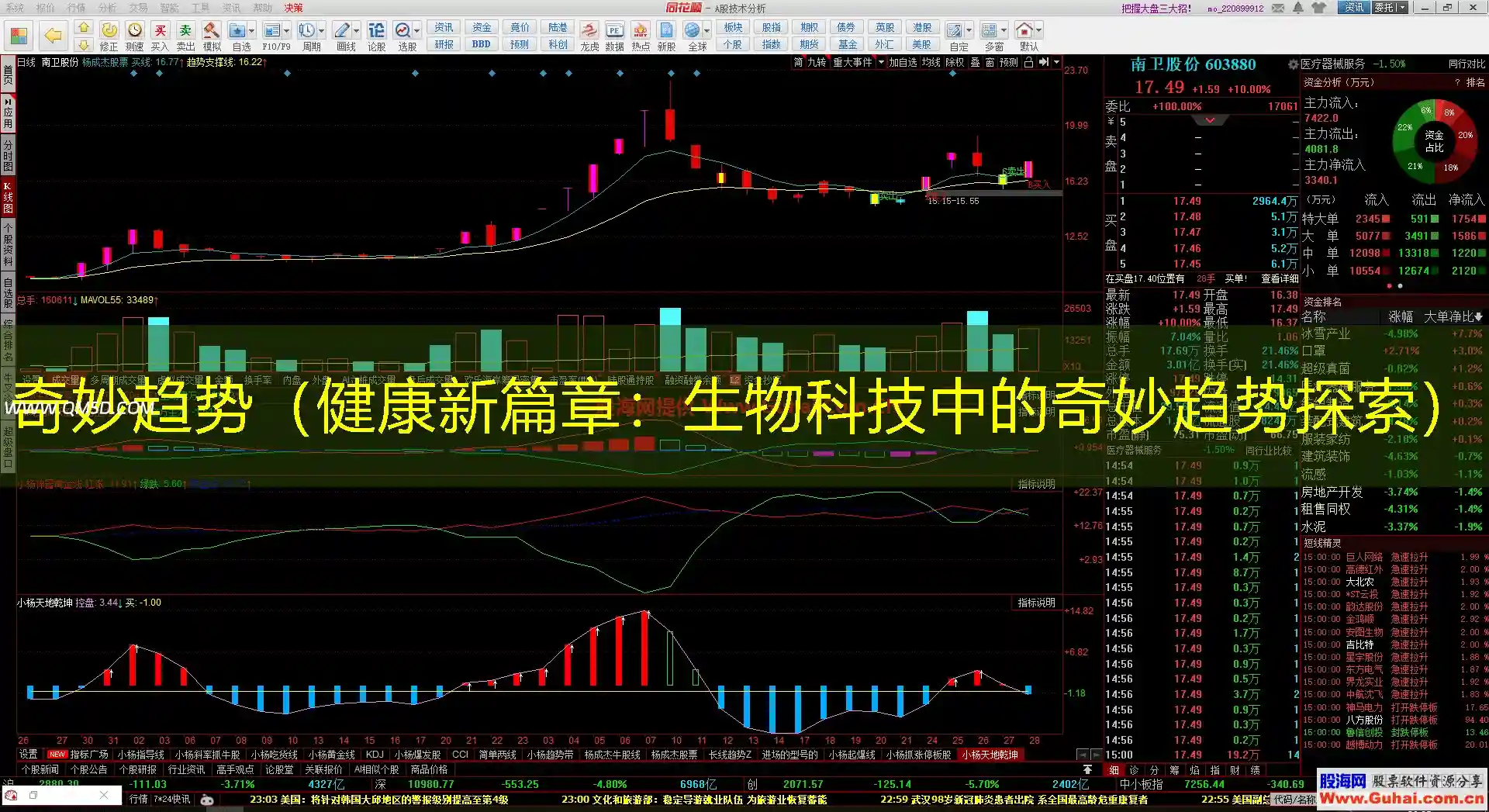Viewport: 1489px width, 812px height.
Task: Click the 修正 correction toolbar icon
Action: (109, 36)
